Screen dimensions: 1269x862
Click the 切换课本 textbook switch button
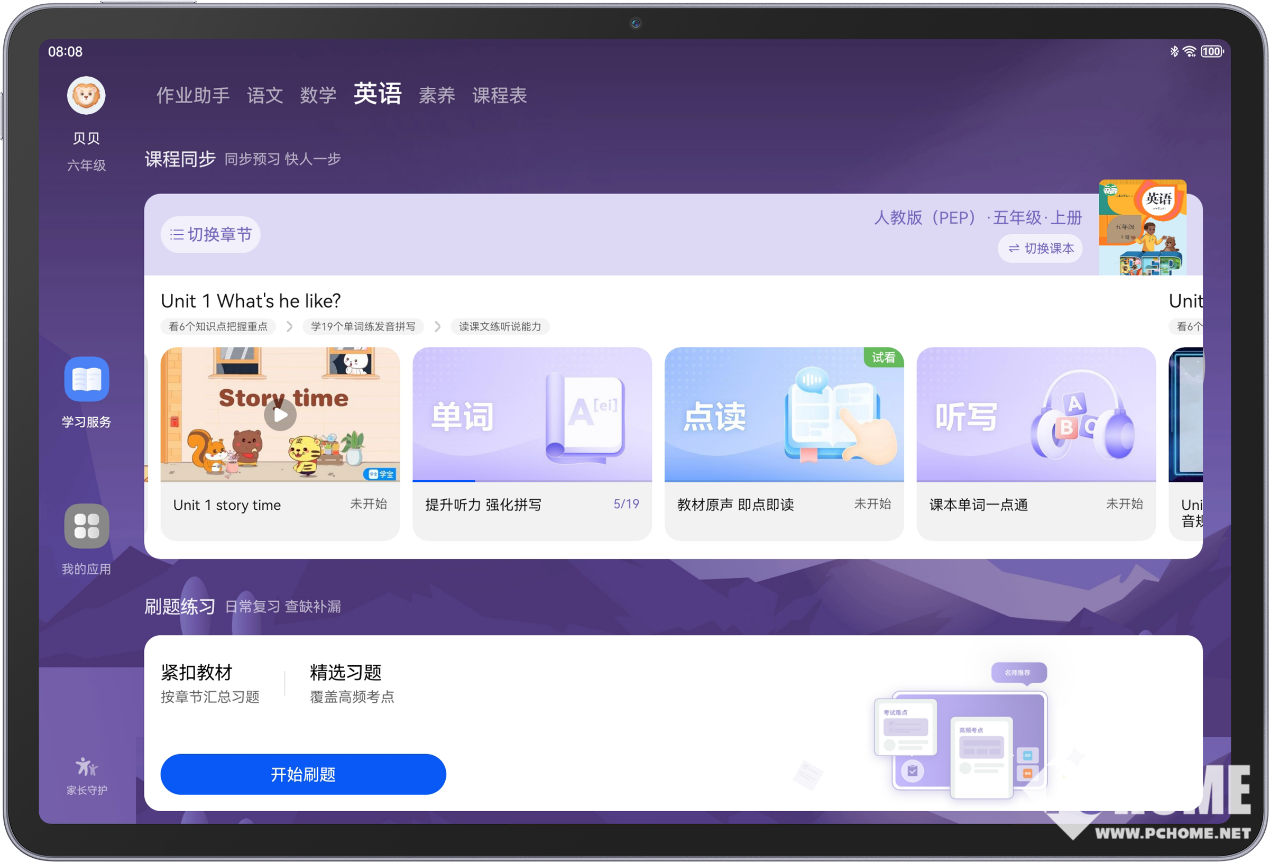coord(1040,248)
